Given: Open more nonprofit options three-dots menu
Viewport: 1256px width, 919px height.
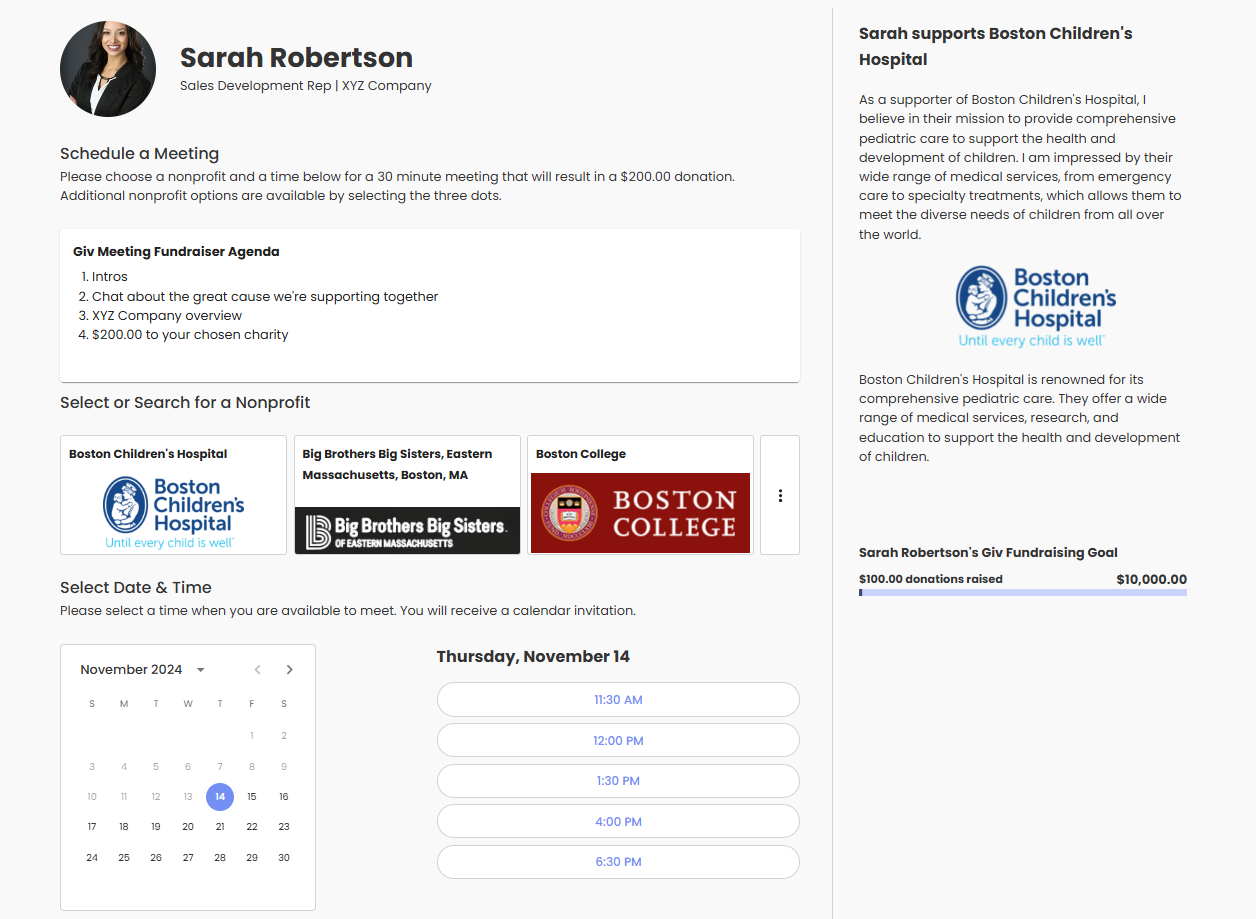Looking at the screenshot, I should point(780,495).
